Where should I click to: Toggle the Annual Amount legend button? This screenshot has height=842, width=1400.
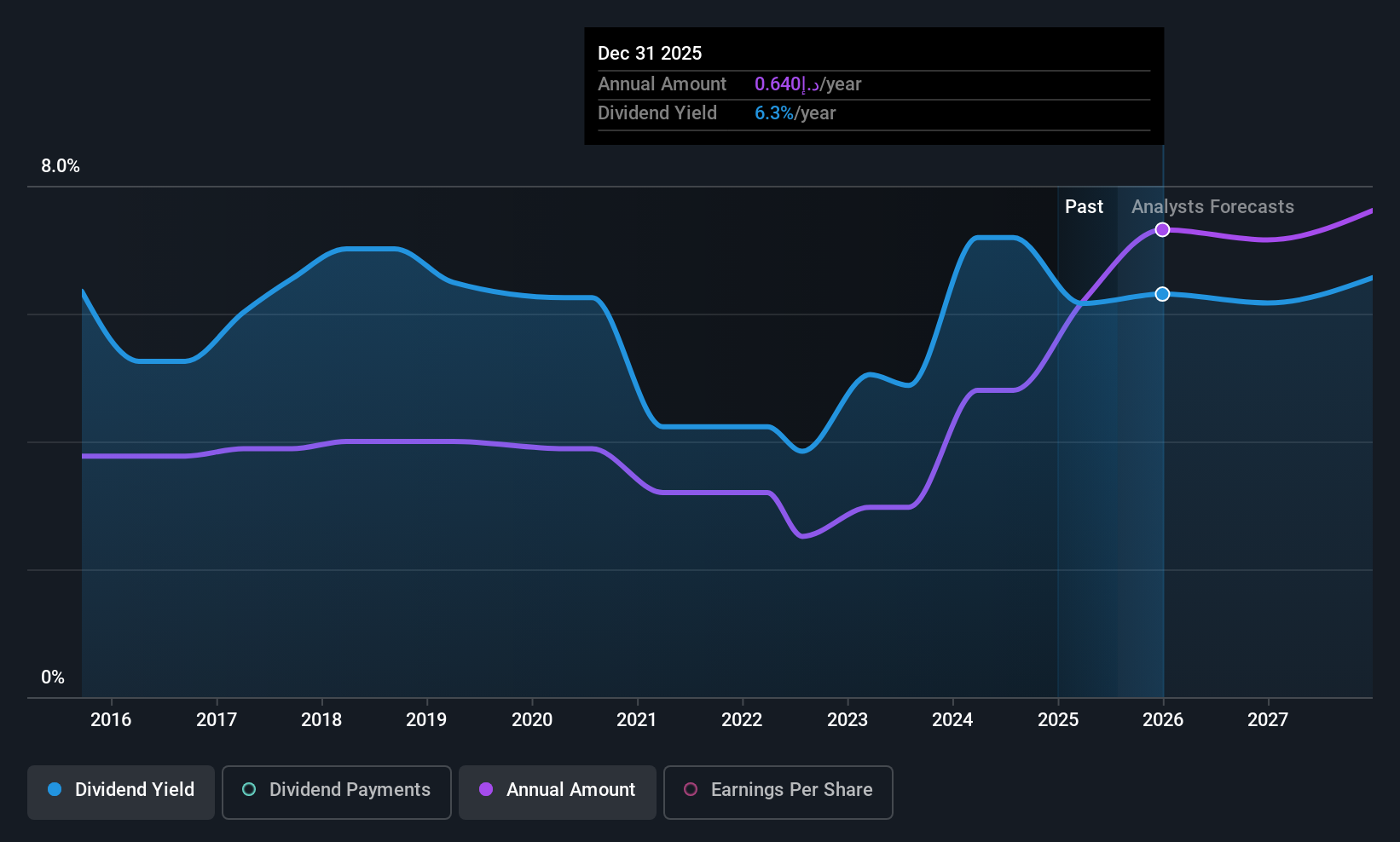click(558, 792)
